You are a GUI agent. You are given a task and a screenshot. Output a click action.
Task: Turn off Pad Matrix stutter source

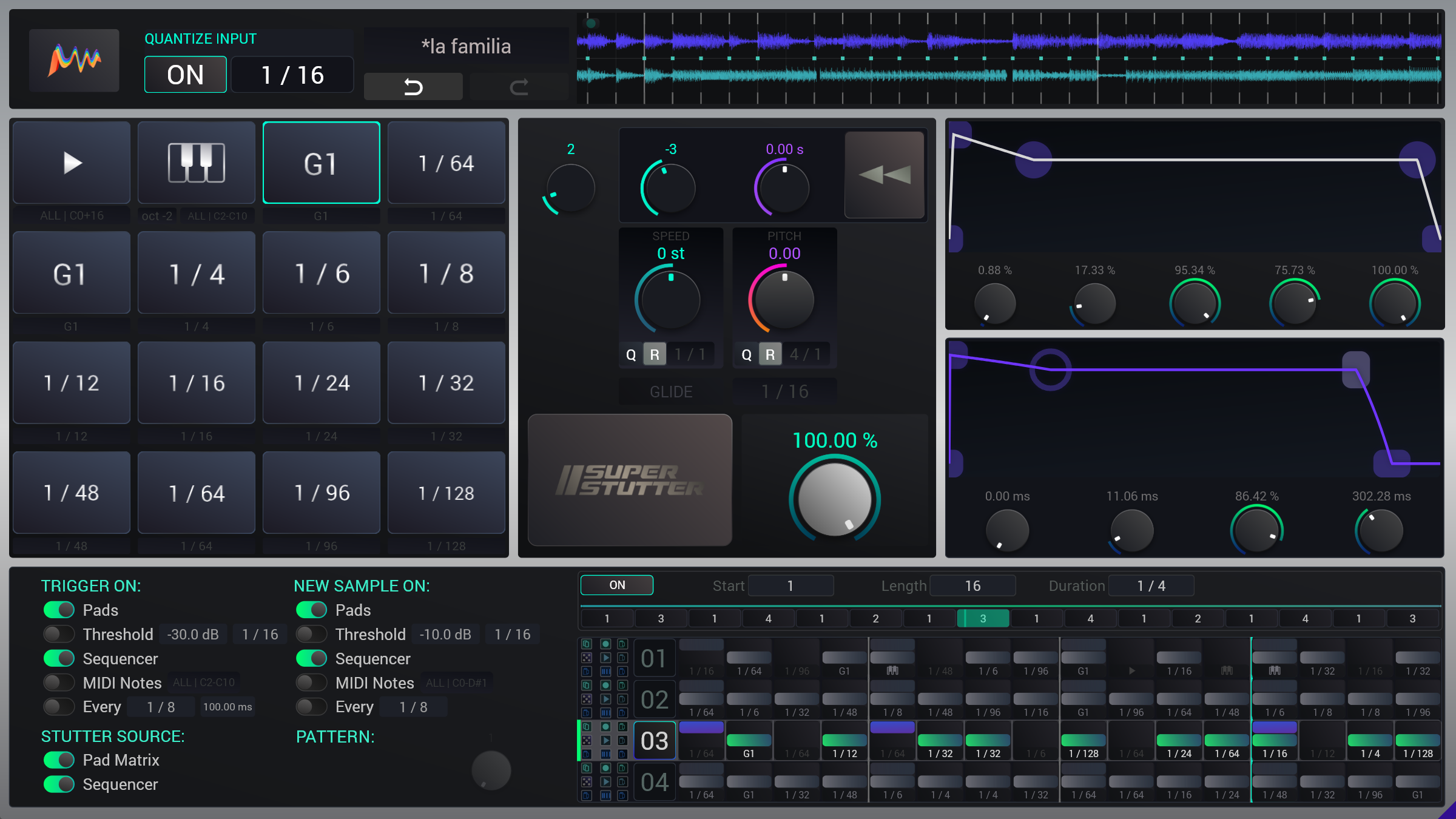[59, 760]
